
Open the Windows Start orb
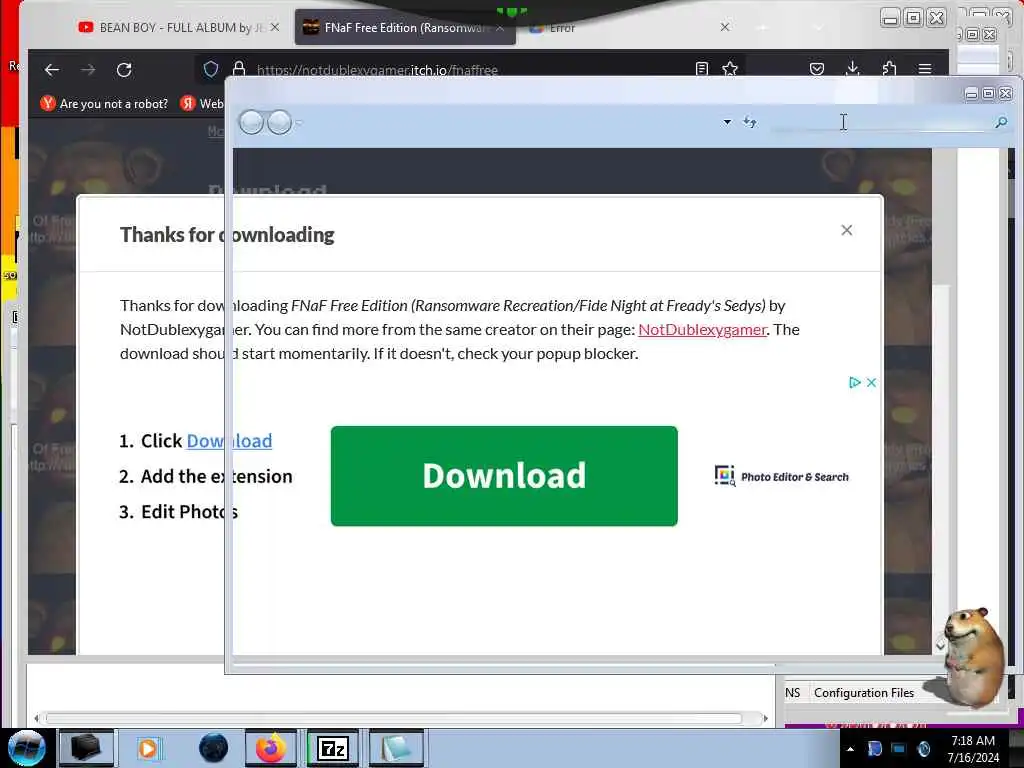pos(26,748)
